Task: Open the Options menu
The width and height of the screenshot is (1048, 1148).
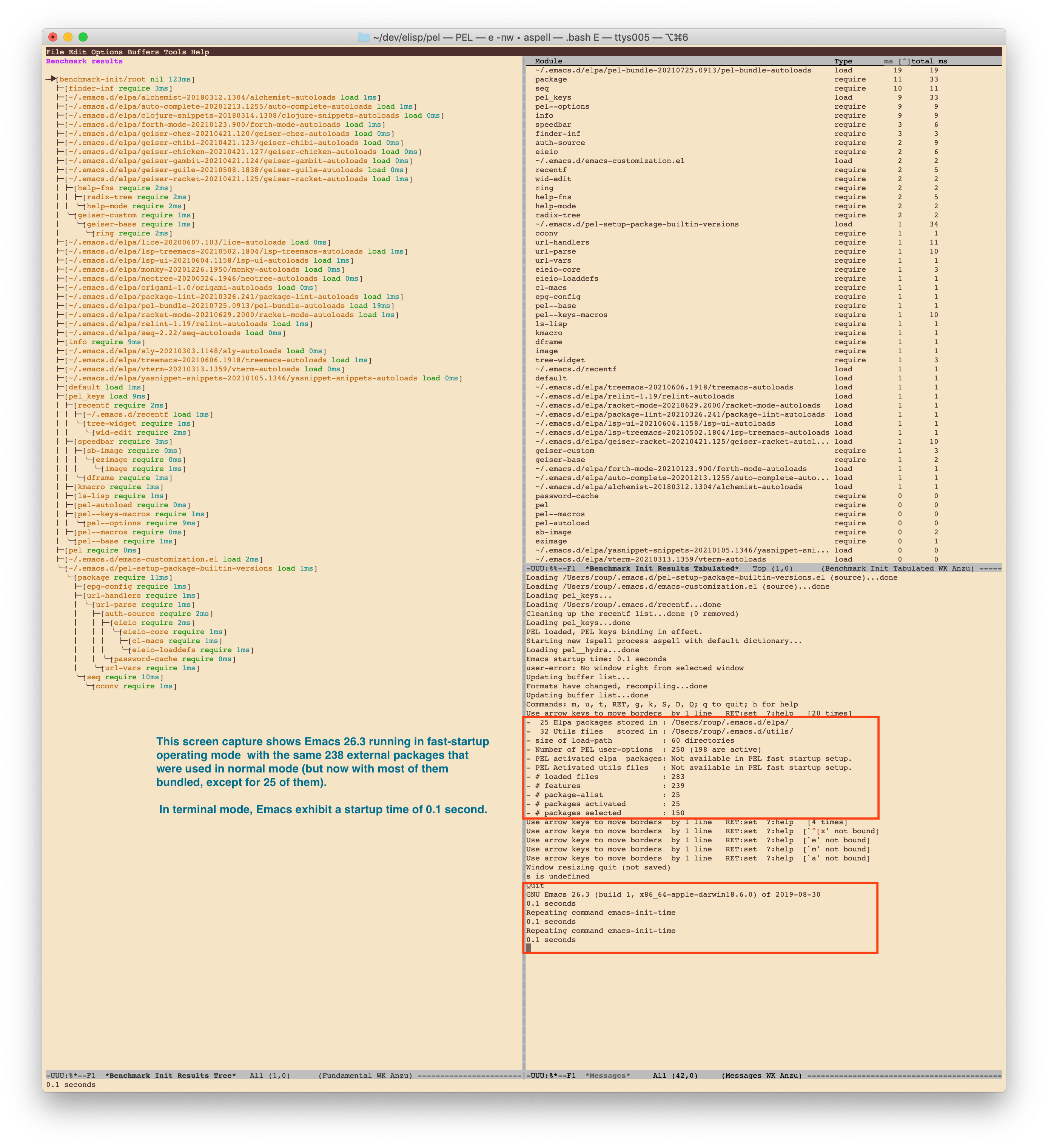Action: click(107, 52)
